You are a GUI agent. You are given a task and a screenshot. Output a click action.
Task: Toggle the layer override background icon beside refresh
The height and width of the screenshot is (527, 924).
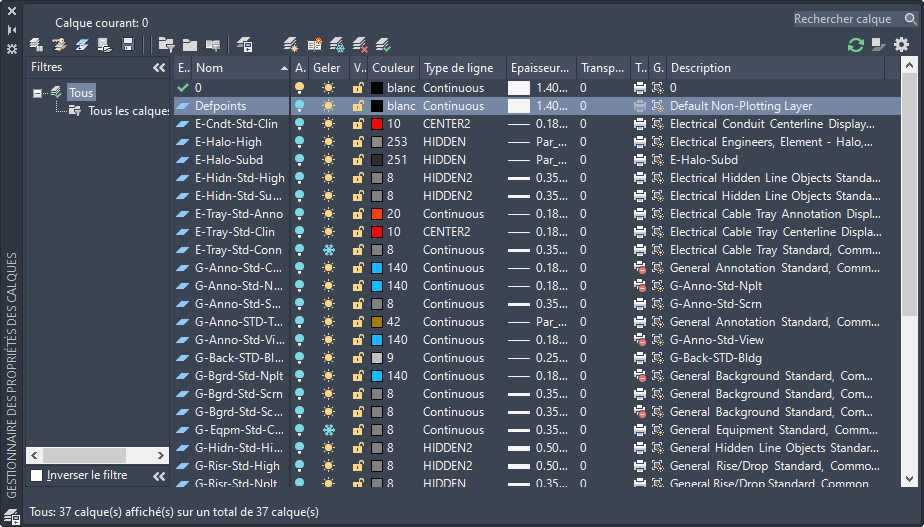click(x=879, y=44)
